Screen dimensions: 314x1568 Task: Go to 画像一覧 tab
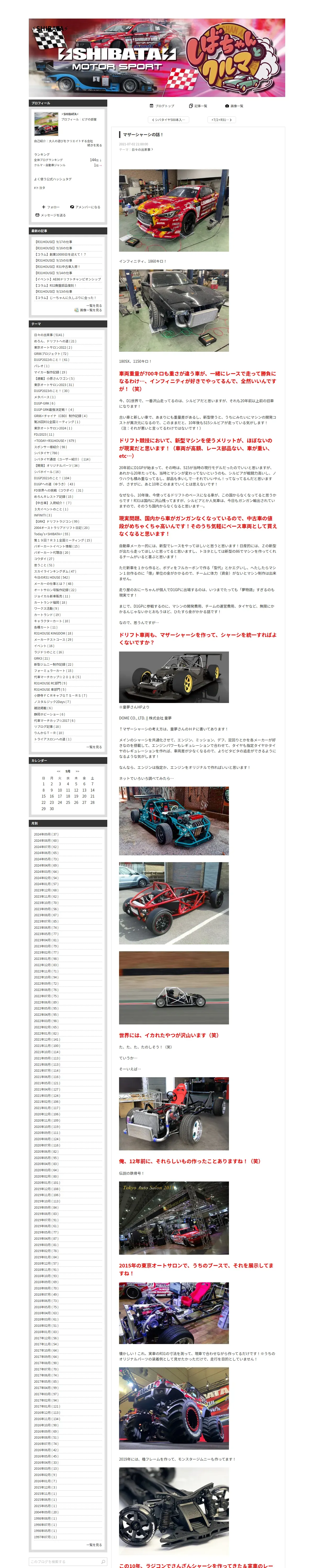point(234,106)
